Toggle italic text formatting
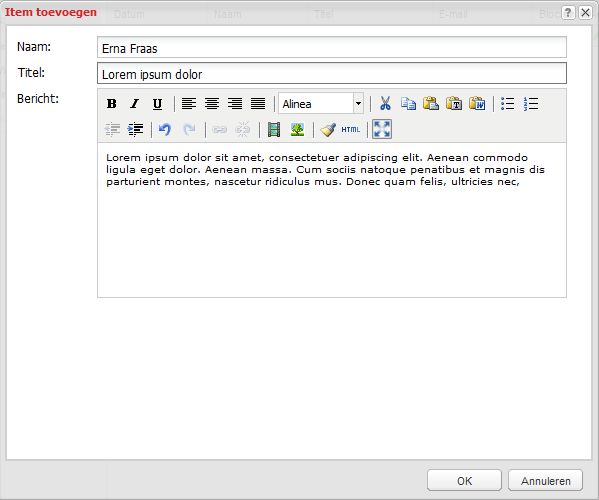Image resolution: width=599 pixels, height=500 pixels. pyautogui.click(x=134, y=104)
